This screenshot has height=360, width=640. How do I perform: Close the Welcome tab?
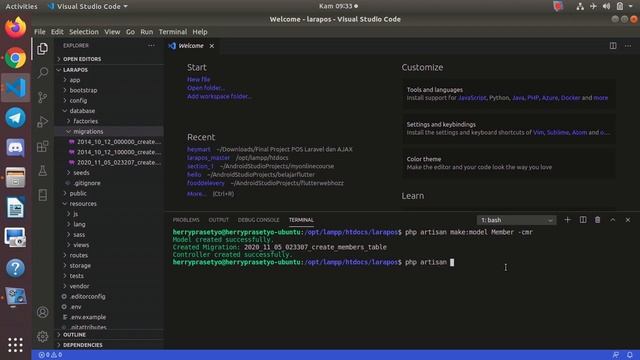212,46
